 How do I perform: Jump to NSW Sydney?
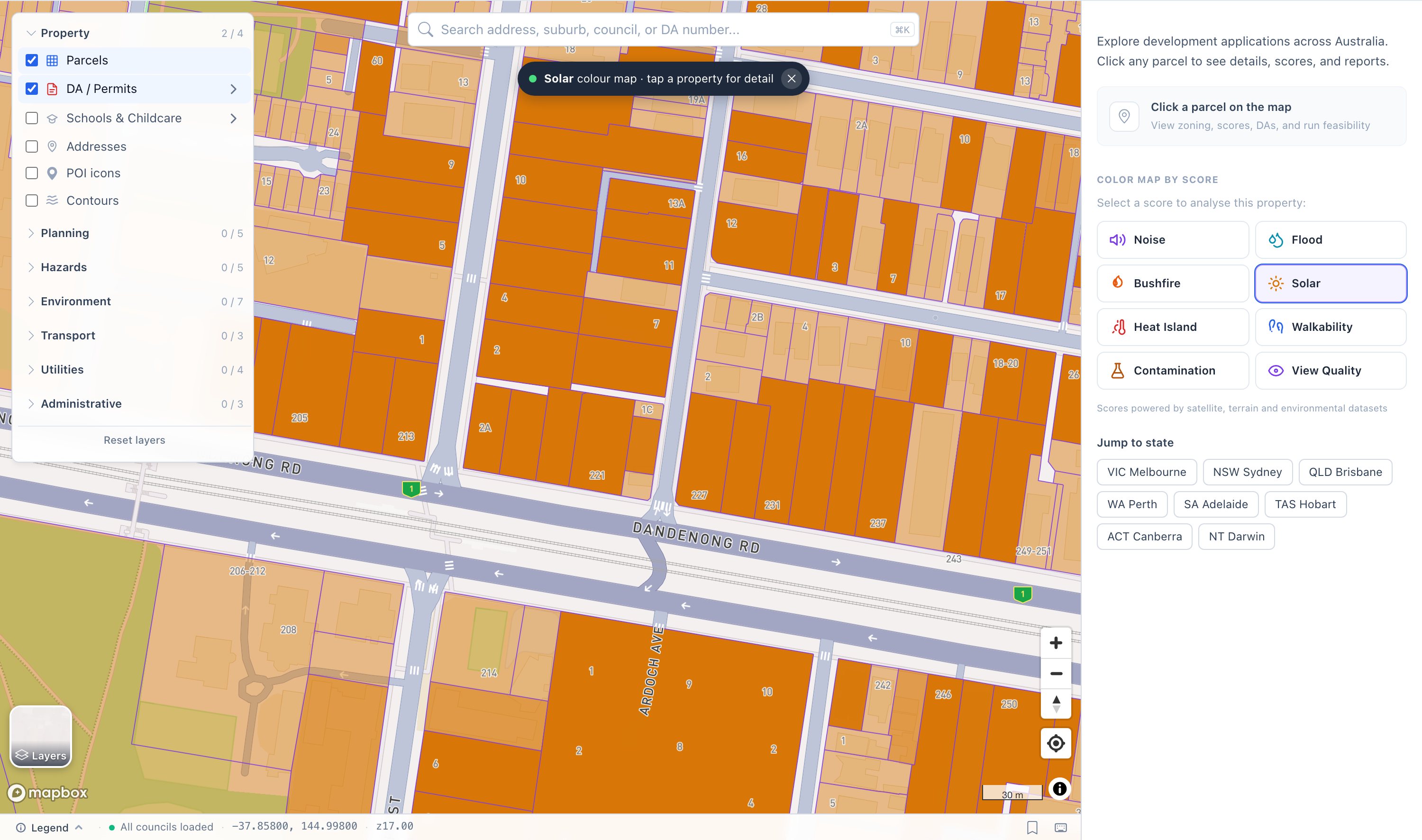[1247, 472]
